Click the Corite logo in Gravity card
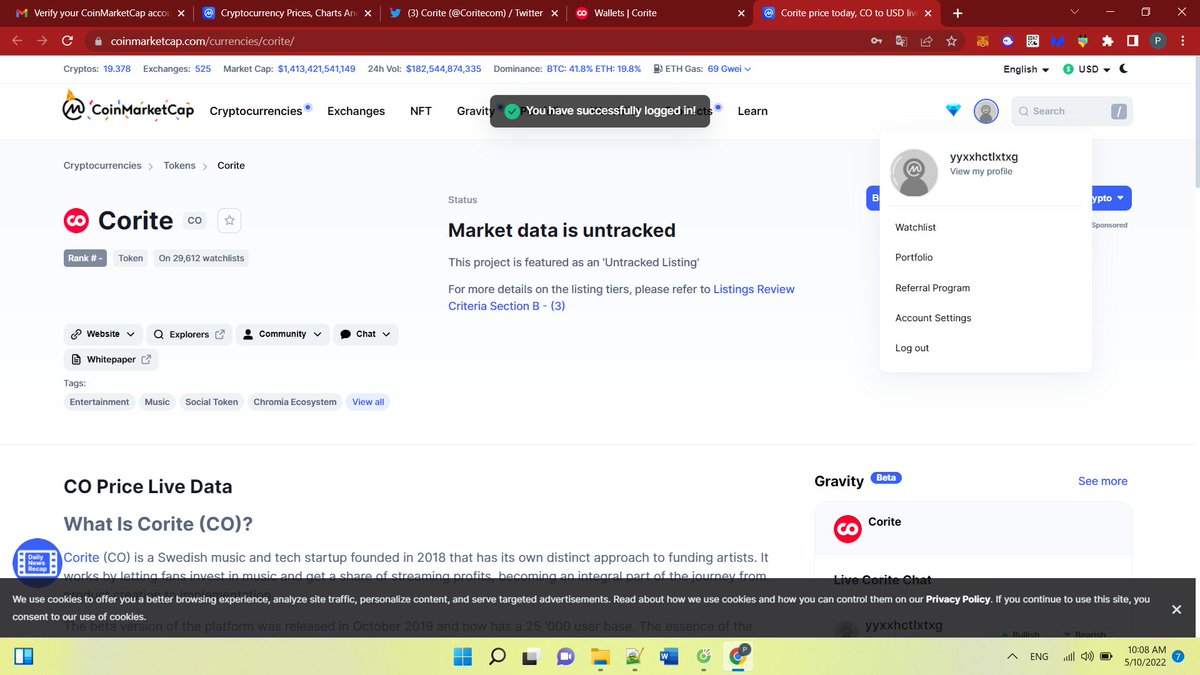The image size is (1200, 675). pyautogui.click(x=848, y=529)
